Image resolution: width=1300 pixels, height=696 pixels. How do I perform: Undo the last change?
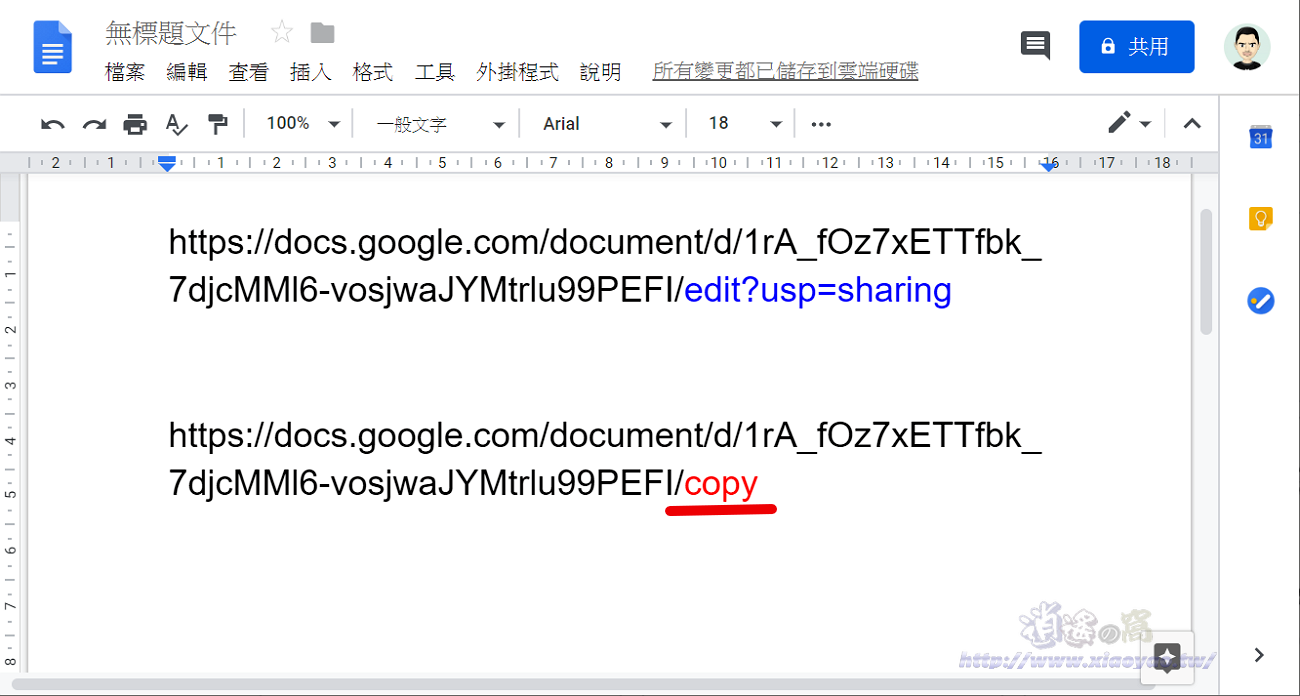[x=53, y=124]
